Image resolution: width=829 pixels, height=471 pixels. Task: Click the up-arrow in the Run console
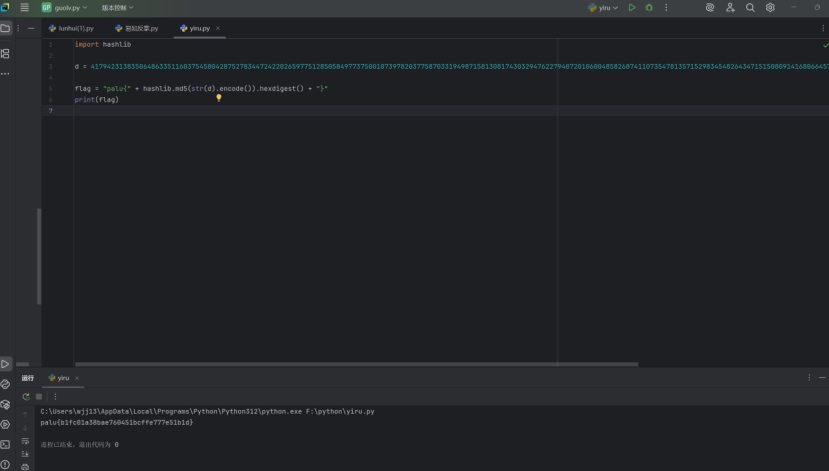(25, 414)
